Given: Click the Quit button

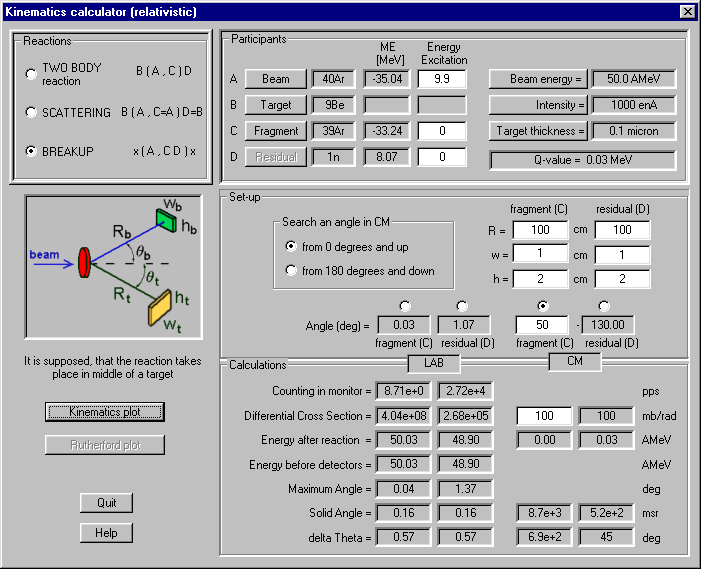Looking at the screenshot, I should 106,502.
